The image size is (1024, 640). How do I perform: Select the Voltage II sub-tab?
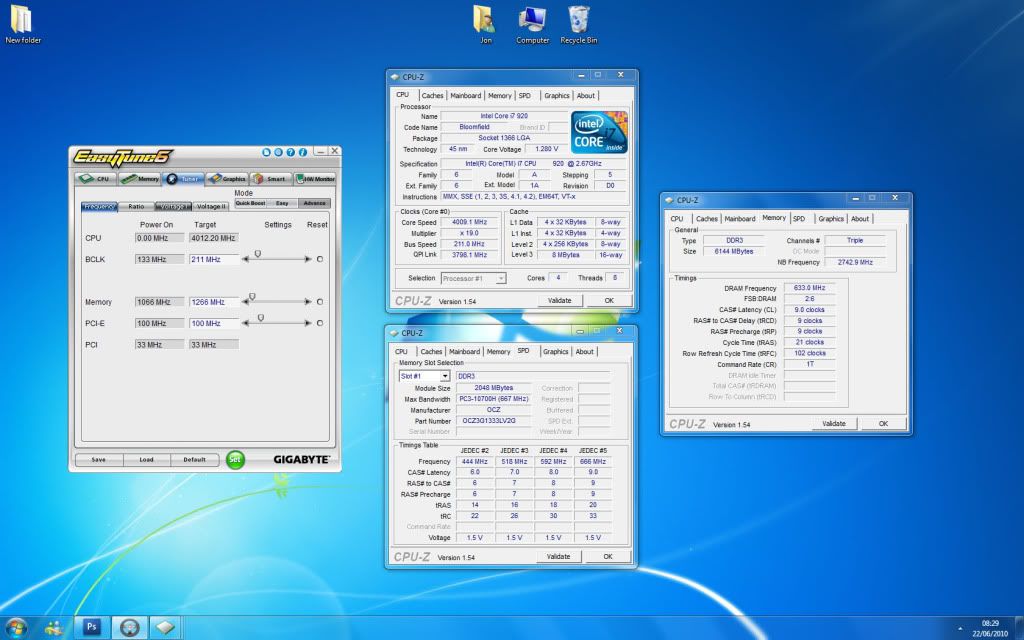click(211, 206)
